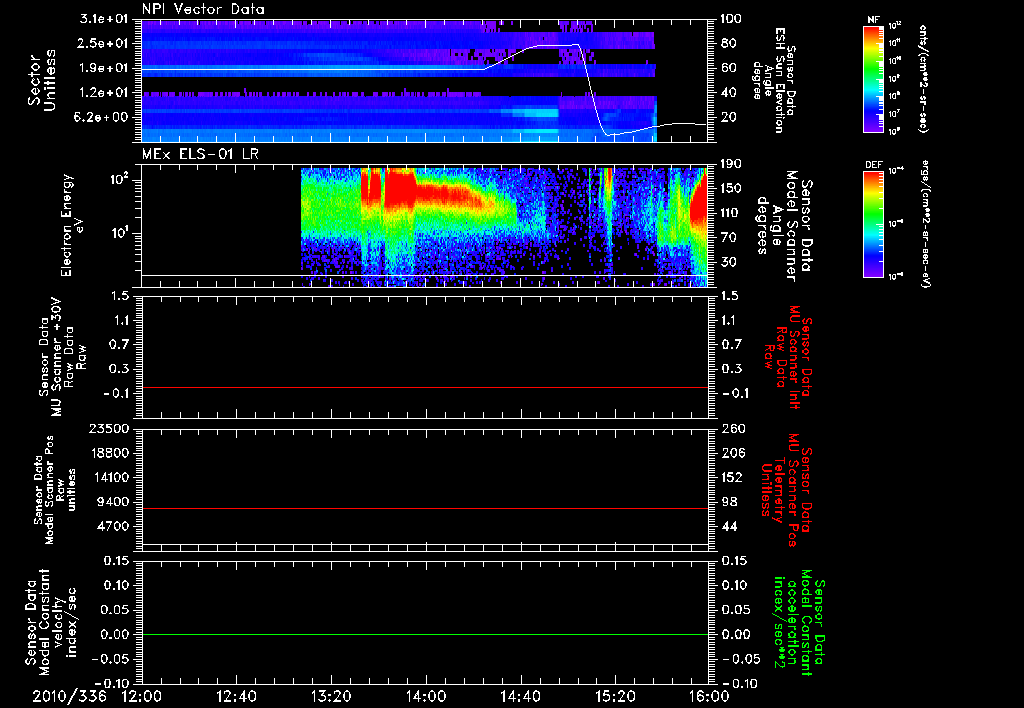Image resolution: width=1024 pixels, height=708 pixels.
Task: Click the 1.2e+01 sector tick label
Action: point(104,93)
